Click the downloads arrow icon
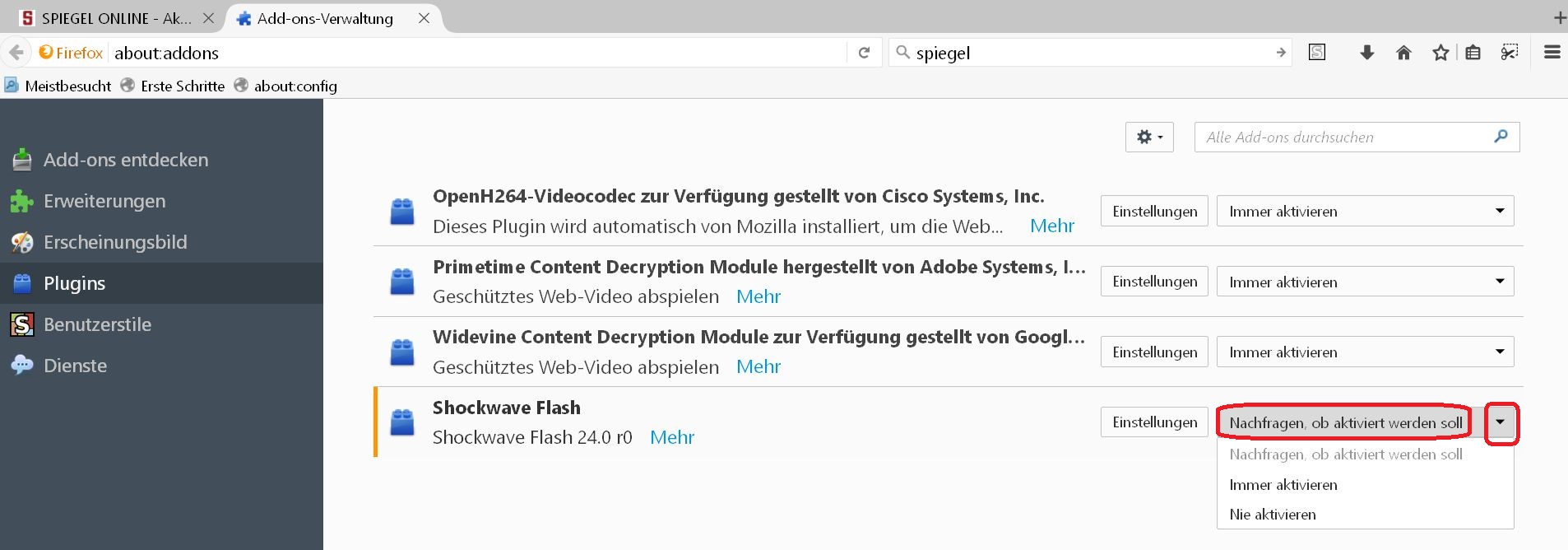 coord(1367,53)
